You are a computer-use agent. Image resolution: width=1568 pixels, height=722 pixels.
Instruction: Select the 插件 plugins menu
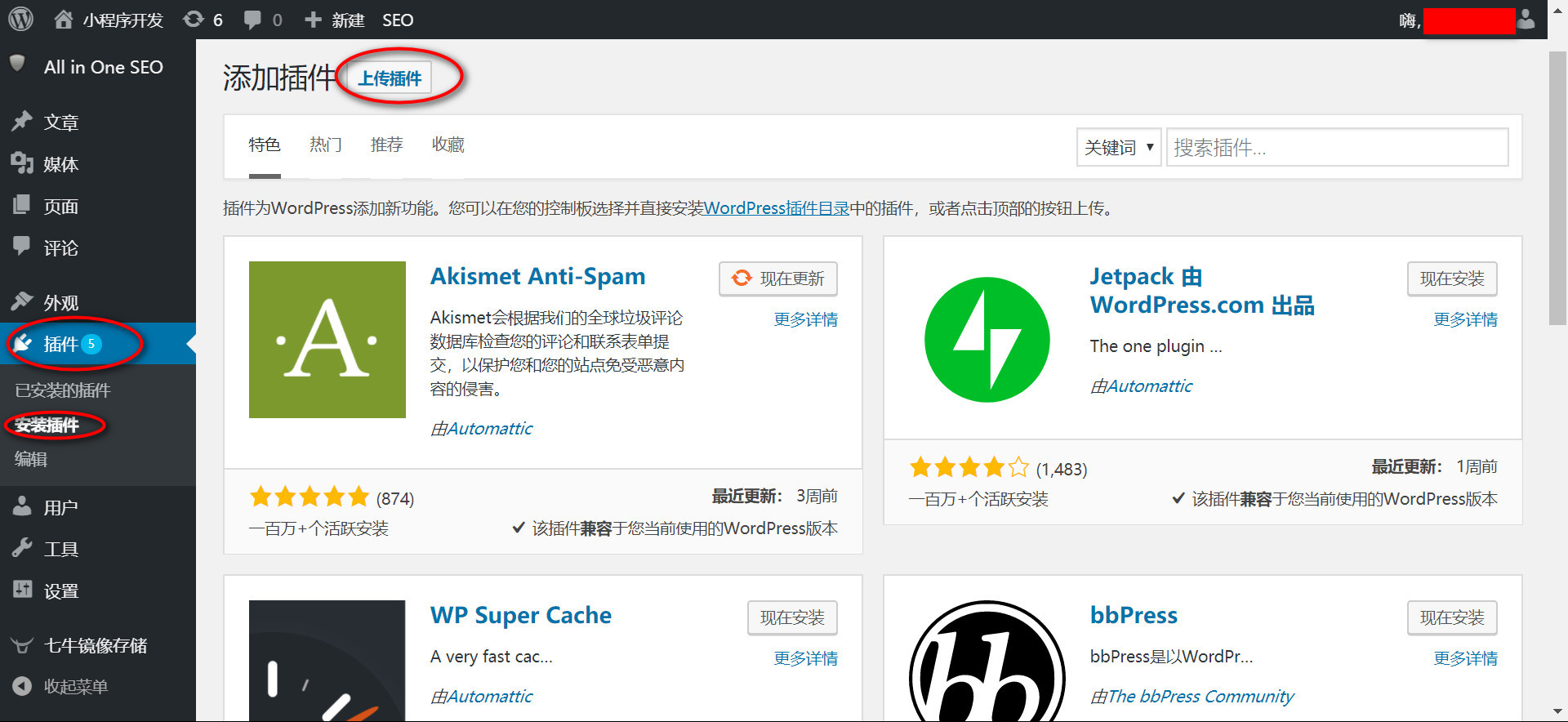coord(98,344)
